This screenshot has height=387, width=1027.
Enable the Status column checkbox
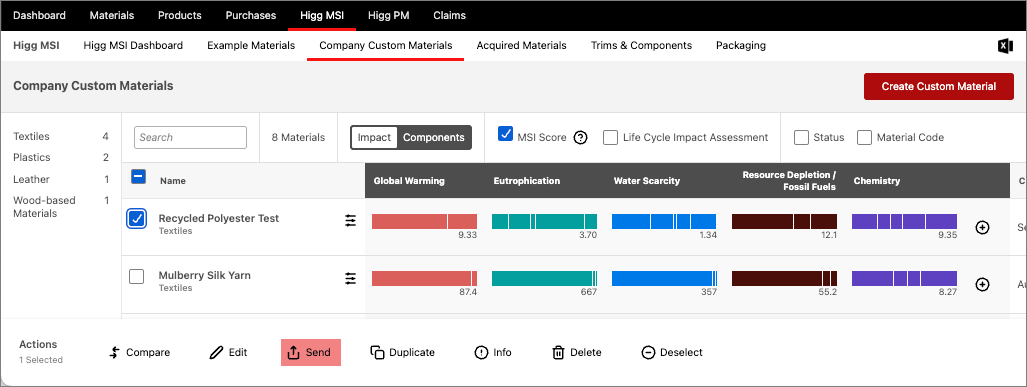click(x=801, y=138)
